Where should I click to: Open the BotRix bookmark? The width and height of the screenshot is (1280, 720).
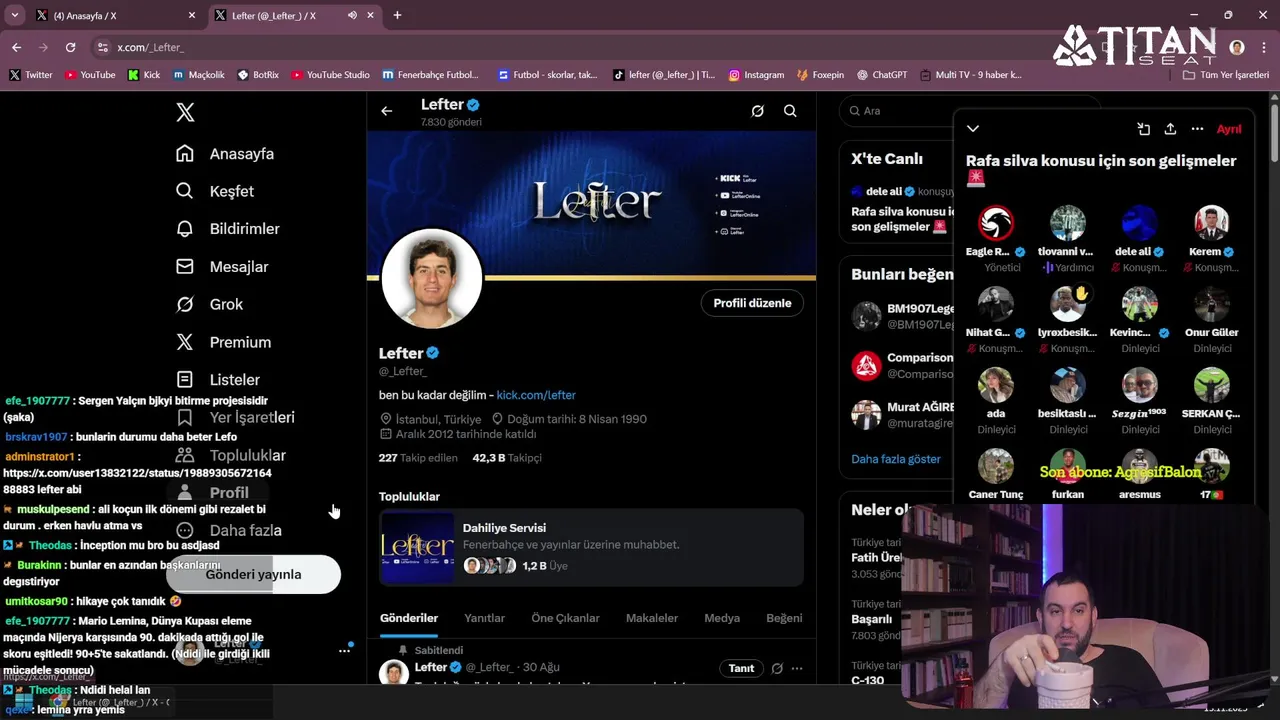tap(258, 75)
